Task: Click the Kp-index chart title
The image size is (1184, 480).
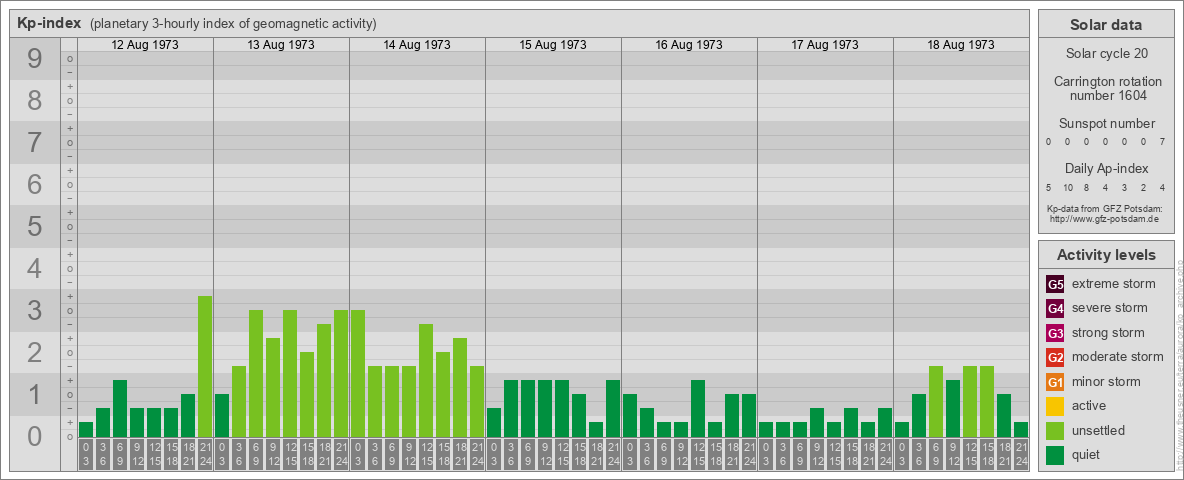Action: 49,23
